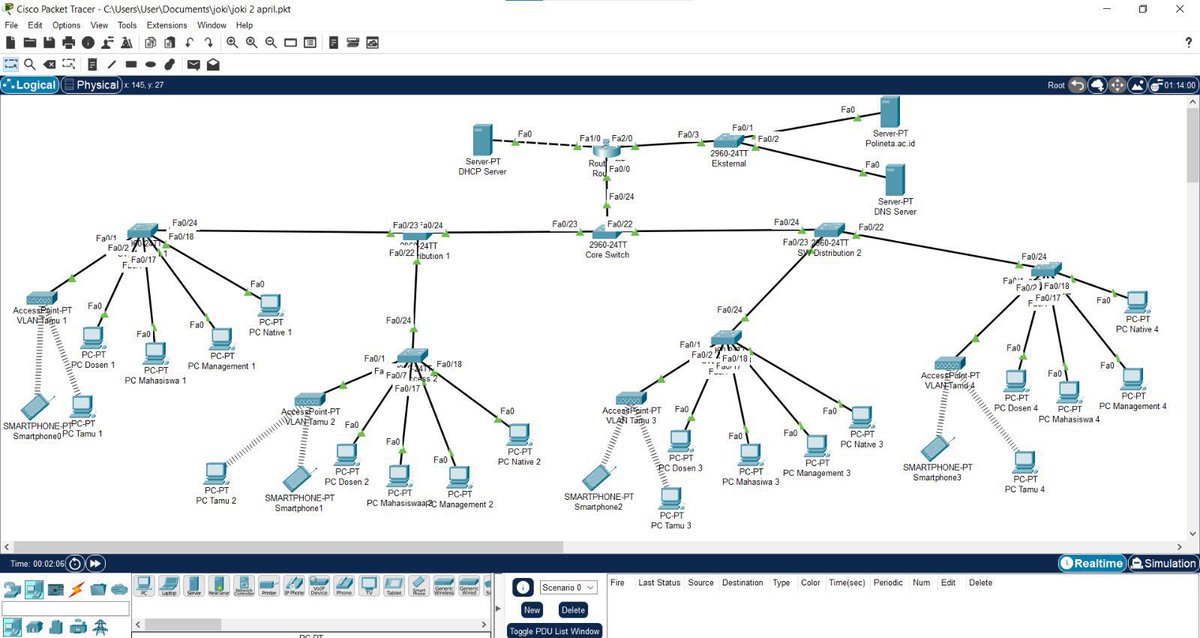Add a simple PDU envelope
Screen dimensions: 1200x638
coord(193,64)
